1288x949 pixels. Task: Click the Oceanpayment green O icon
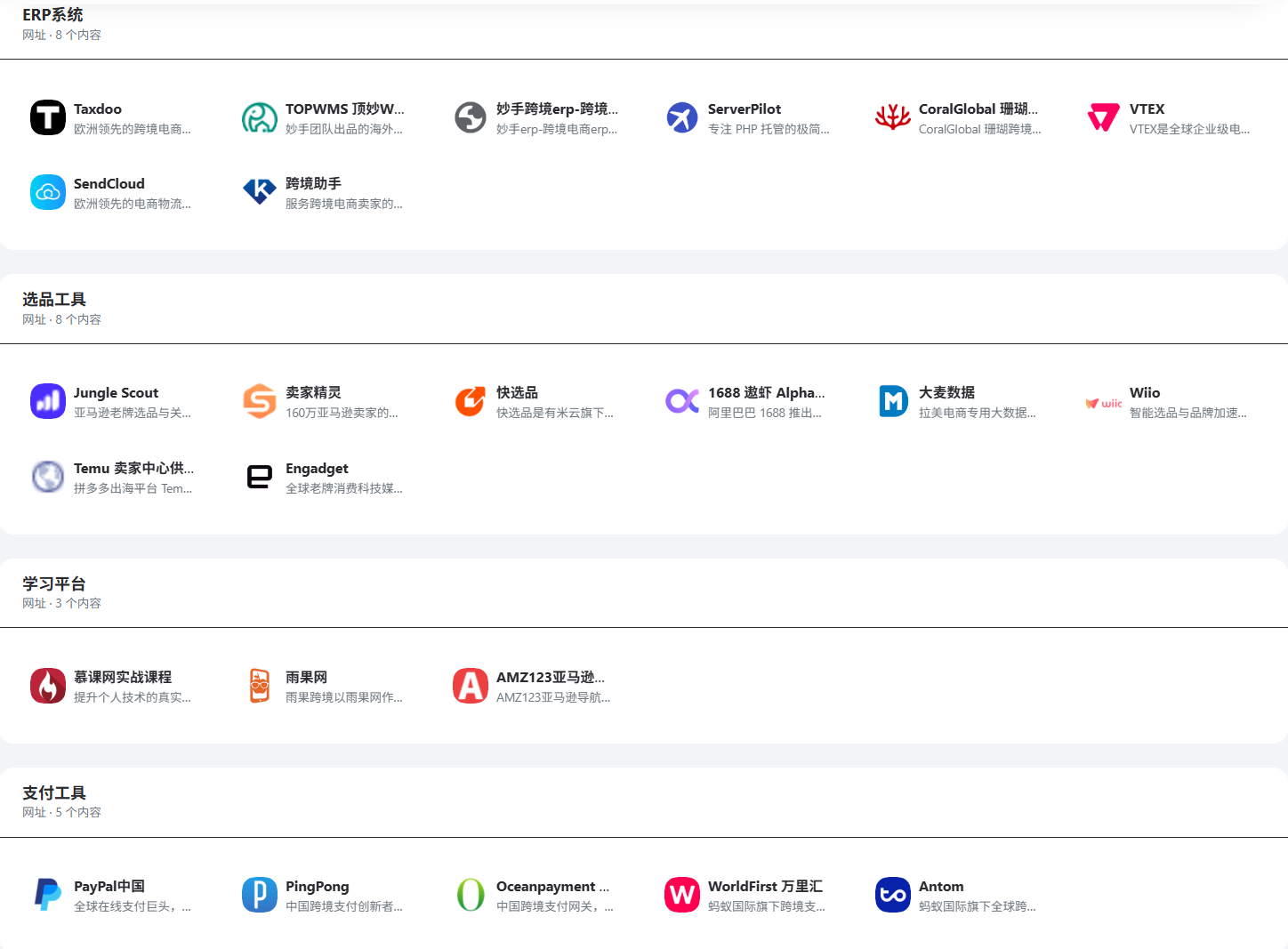pyautogui.click(x=471, y=895)
